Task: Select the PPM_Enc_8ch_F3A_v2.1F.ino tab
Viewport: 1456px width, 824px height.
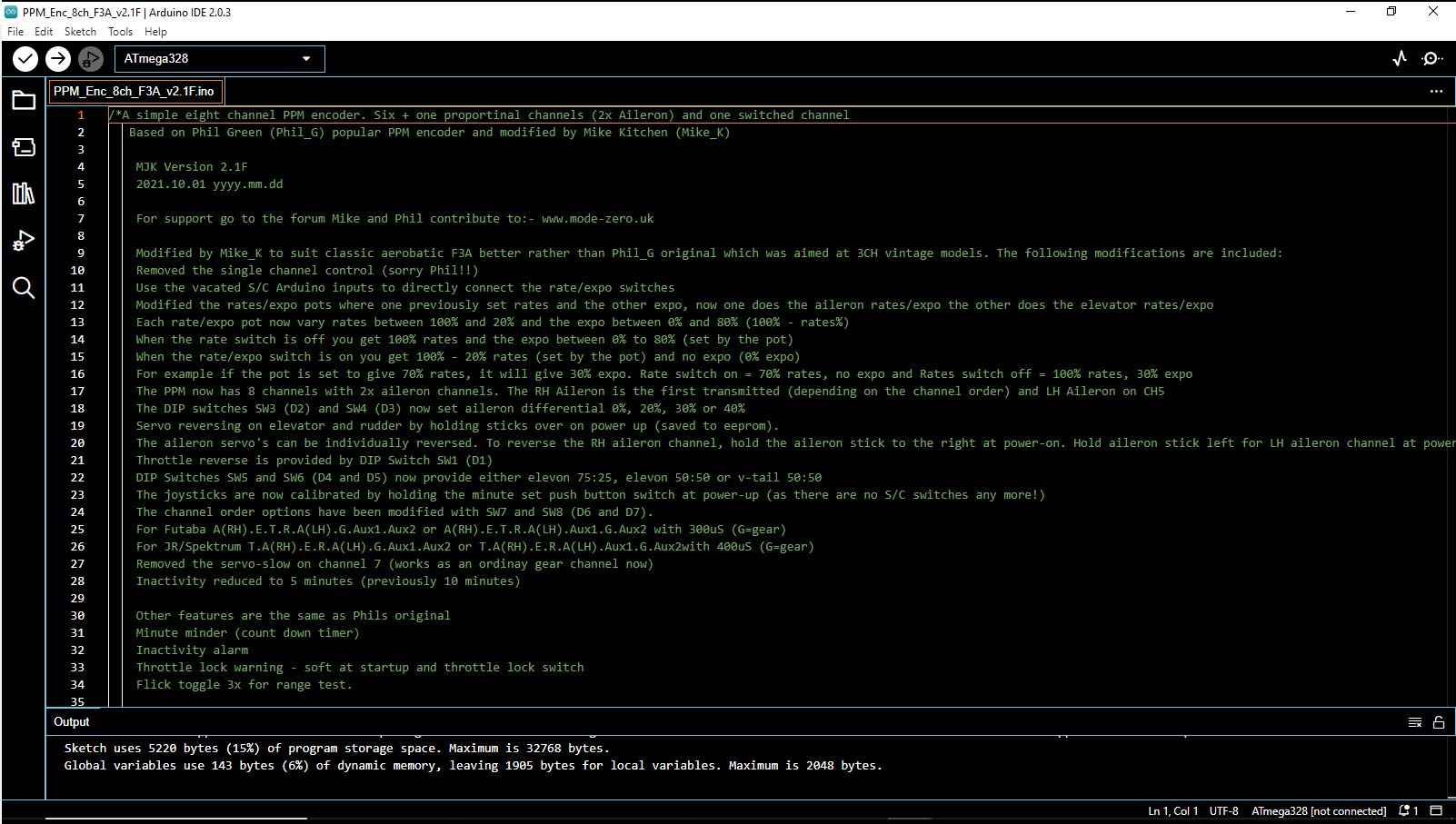Action: [x=134, y=91]
